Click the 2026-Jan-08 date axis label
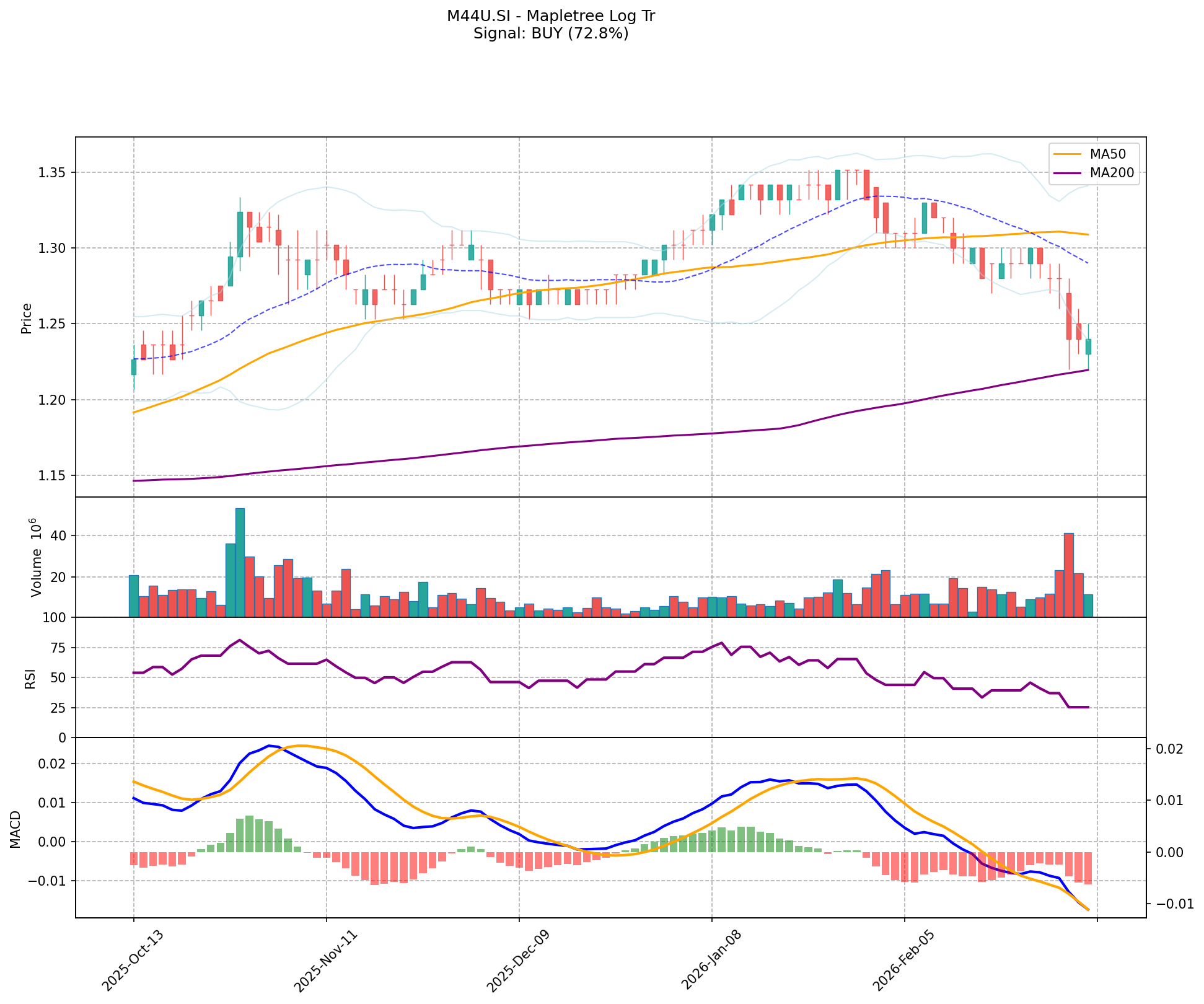This screenshot has height=1004, width=1204. coord(711,961)
